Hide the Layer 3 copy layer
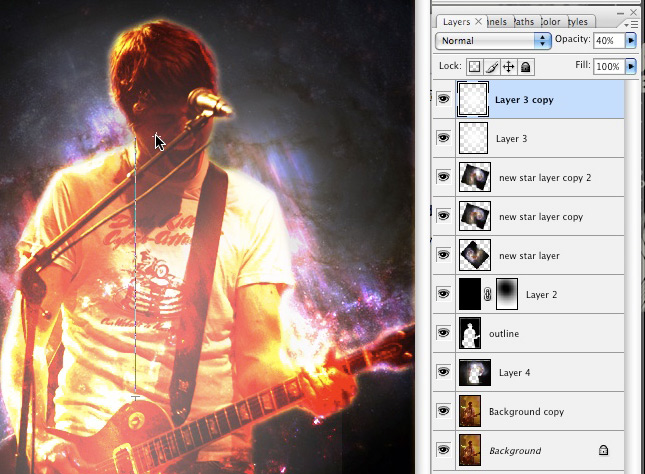The width and height of the screenshot is (645, 474). click(444, 99)
